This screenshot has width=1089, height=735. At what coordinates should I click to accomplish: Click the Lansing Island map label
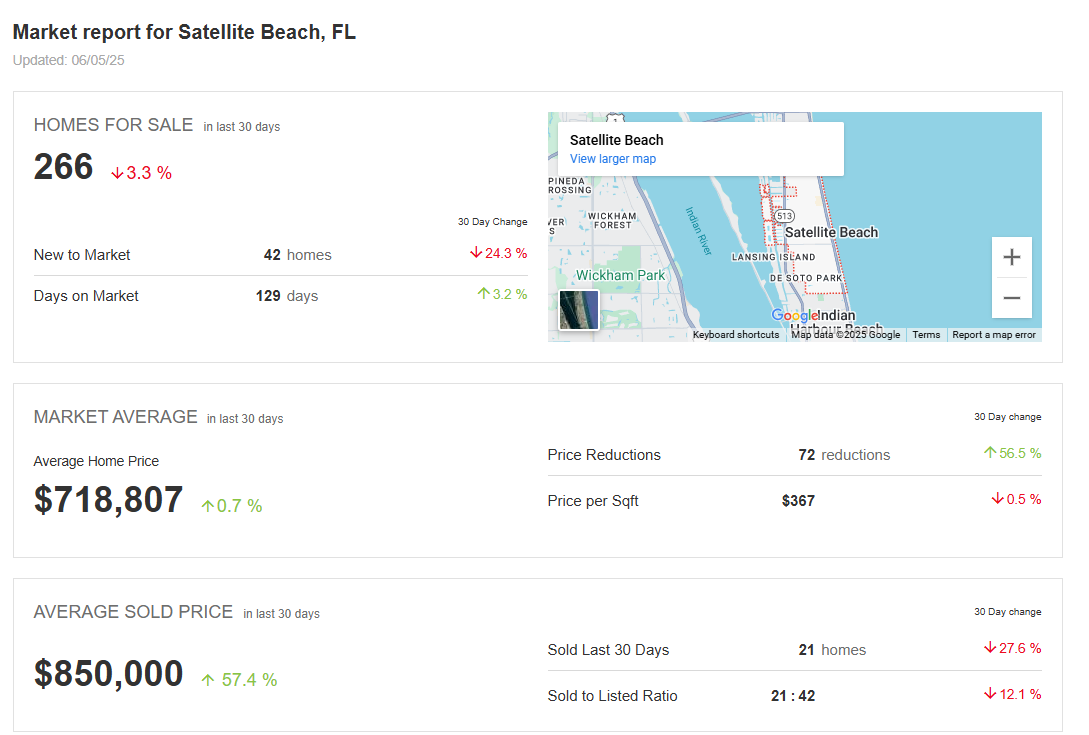coord(773,257)
